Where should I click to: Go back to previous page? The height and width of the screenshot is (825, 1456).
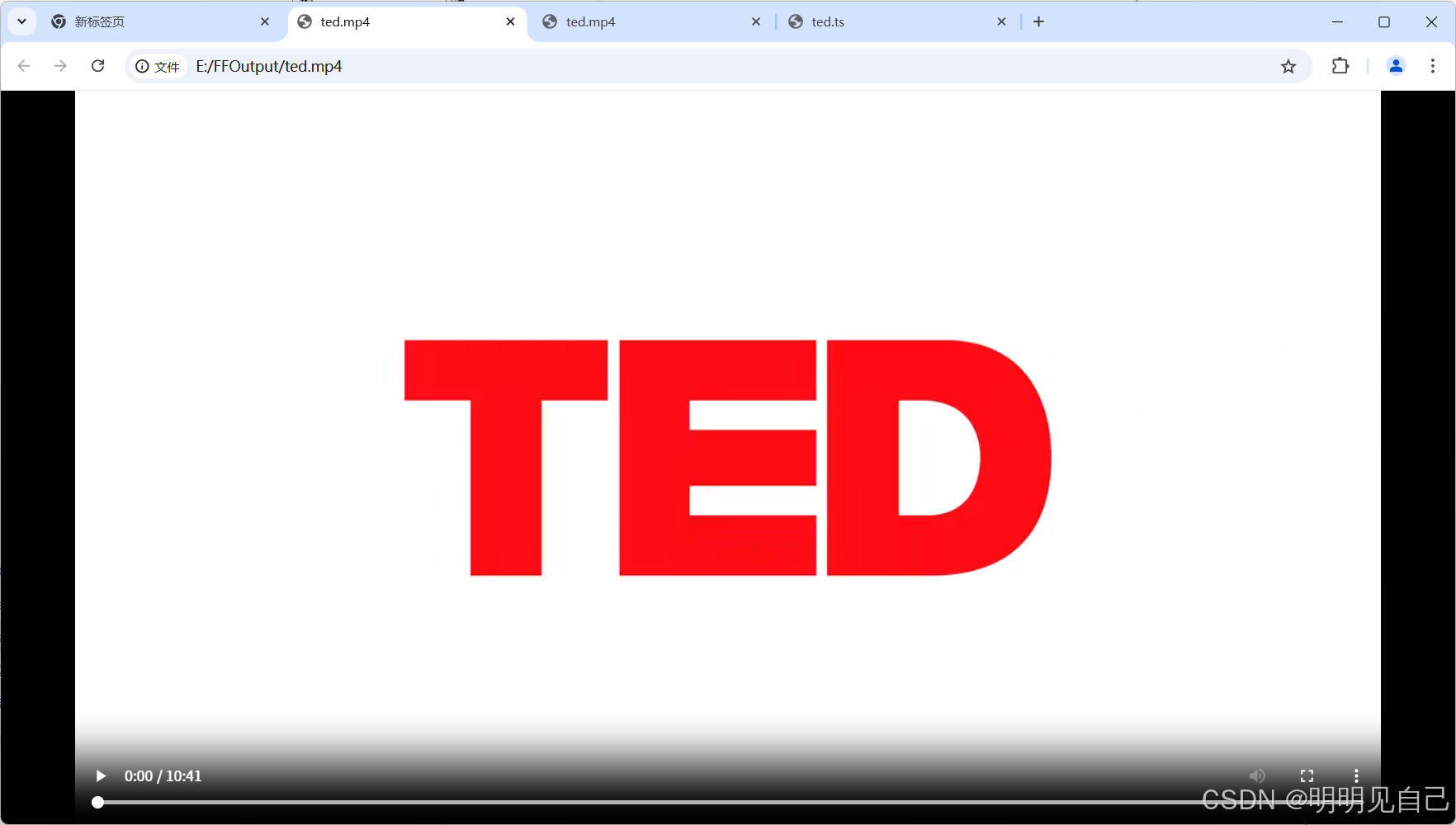[24, 66]
